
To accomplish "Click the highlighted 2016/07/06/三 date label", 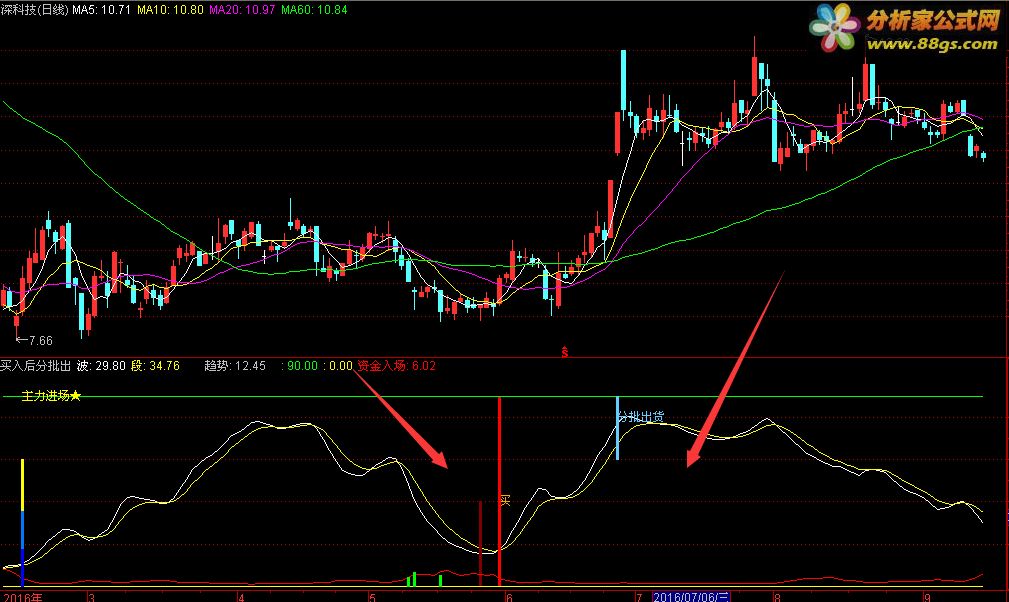I will pyautogui.click(x=691, y=597).
